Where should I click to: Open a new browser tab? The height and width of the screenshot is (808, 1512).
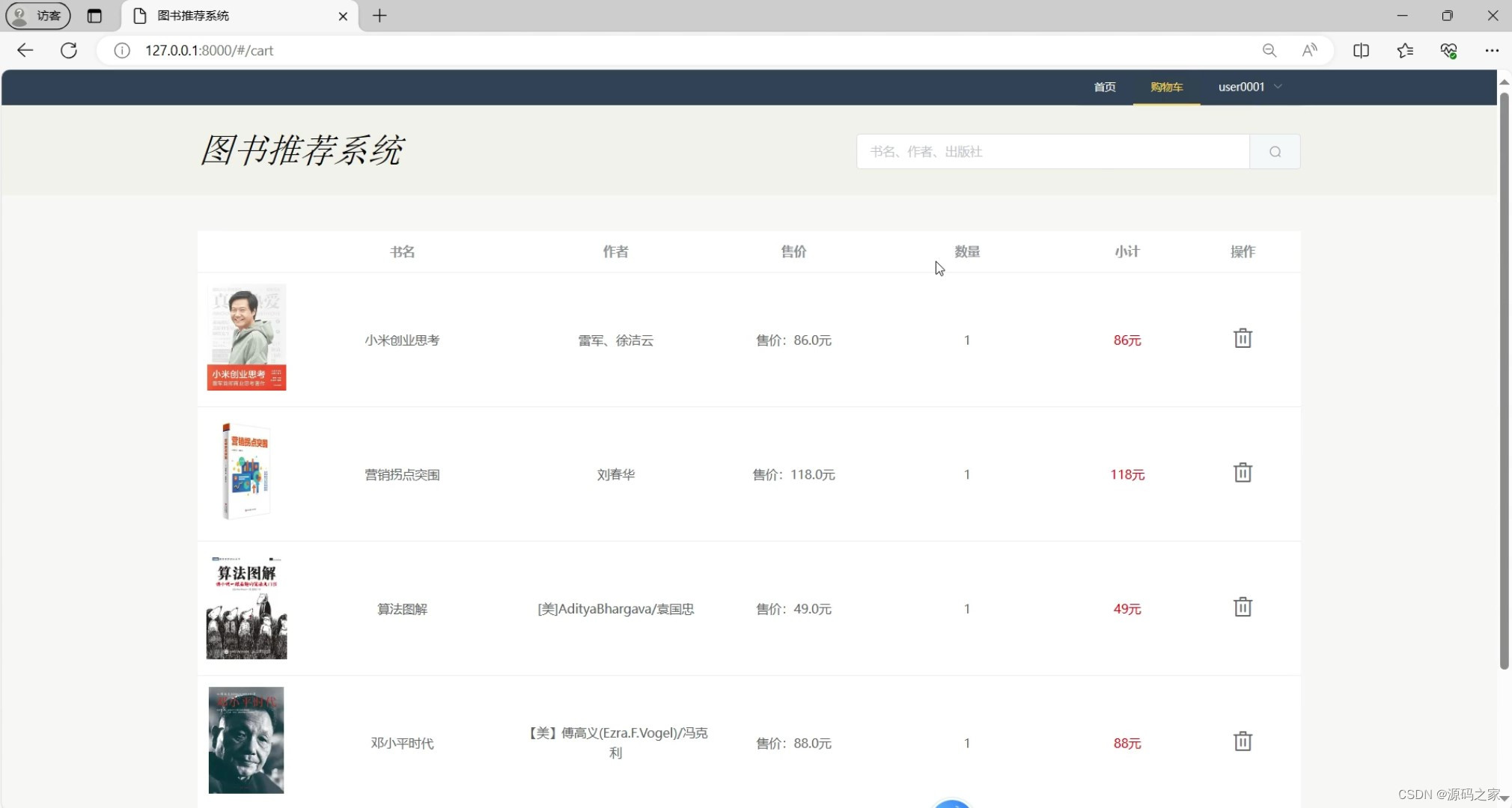379,16
